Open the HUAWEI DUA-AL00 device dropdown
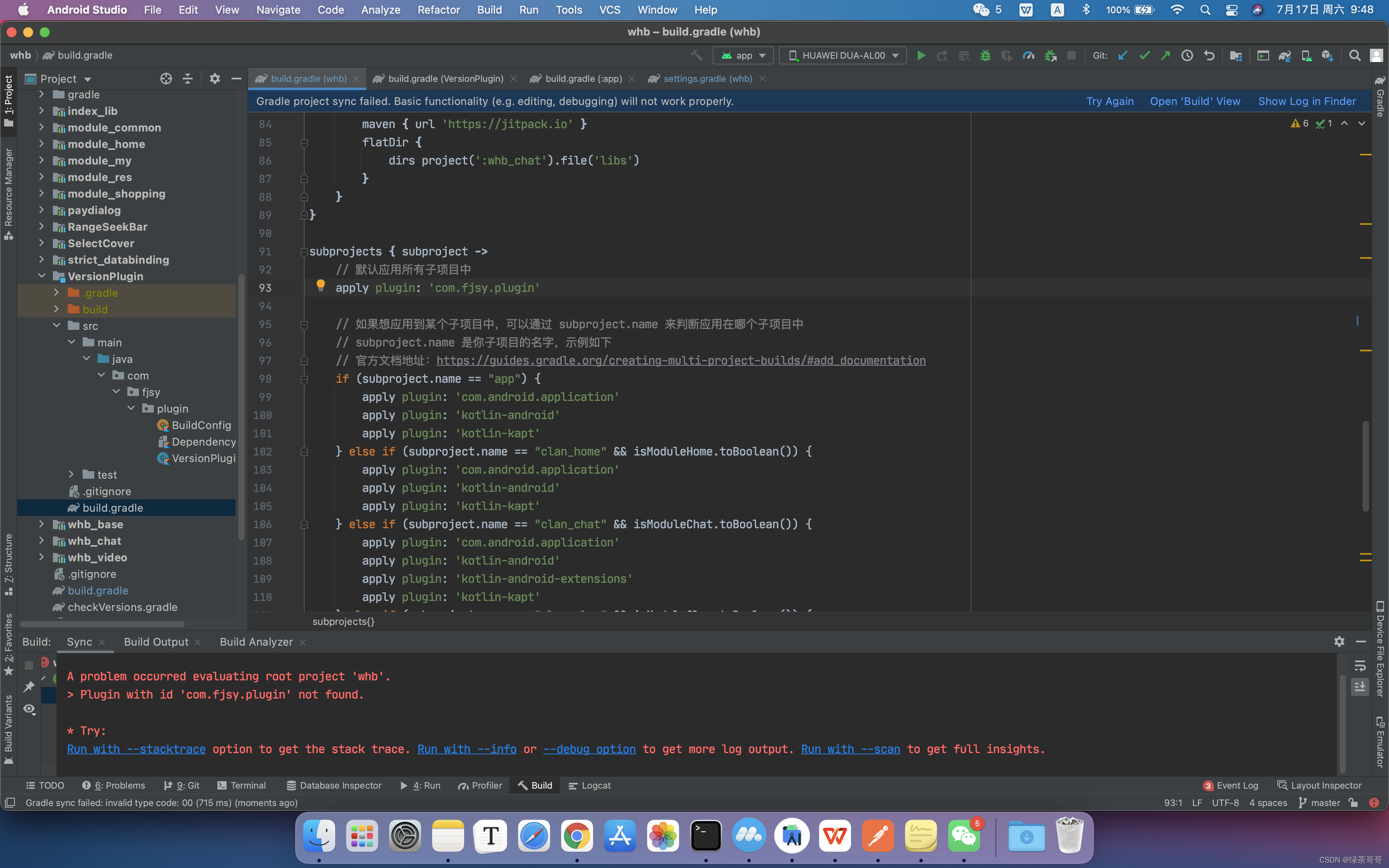The height and width of the screenshot is (868, 1389). pyautogui.click(x=842, y=56)
